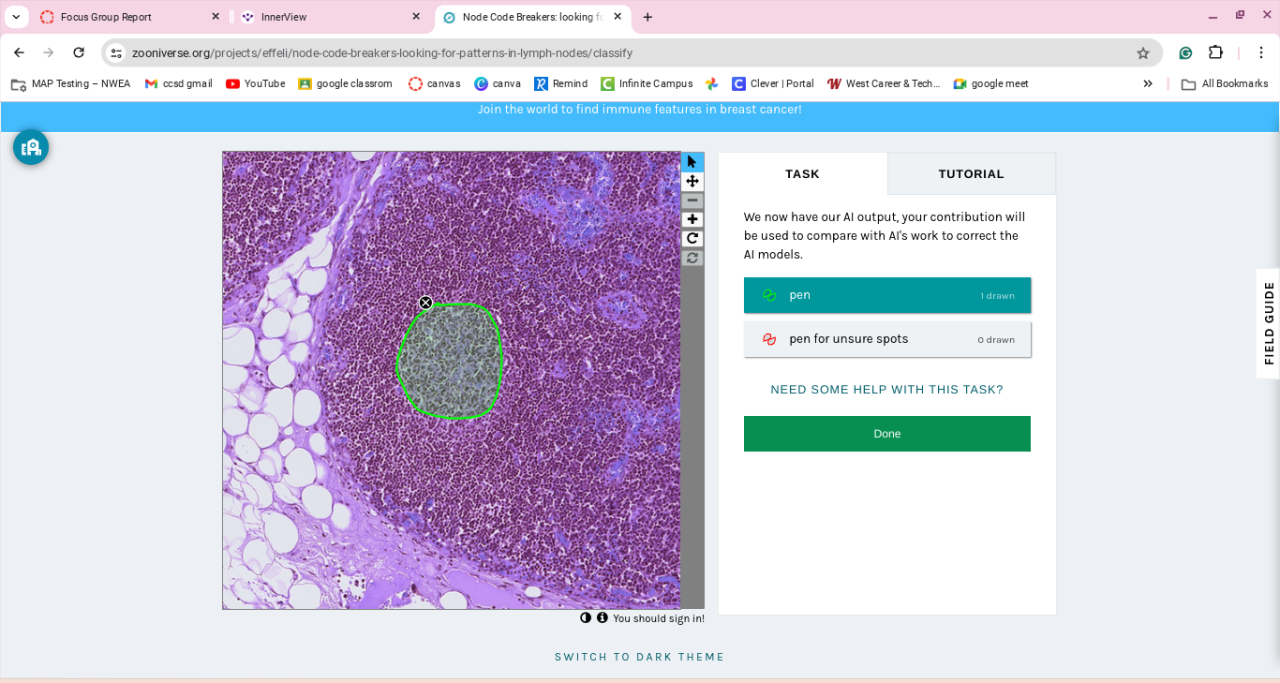
Task: Open ccsd gmail bookmark
Action: 177,84
